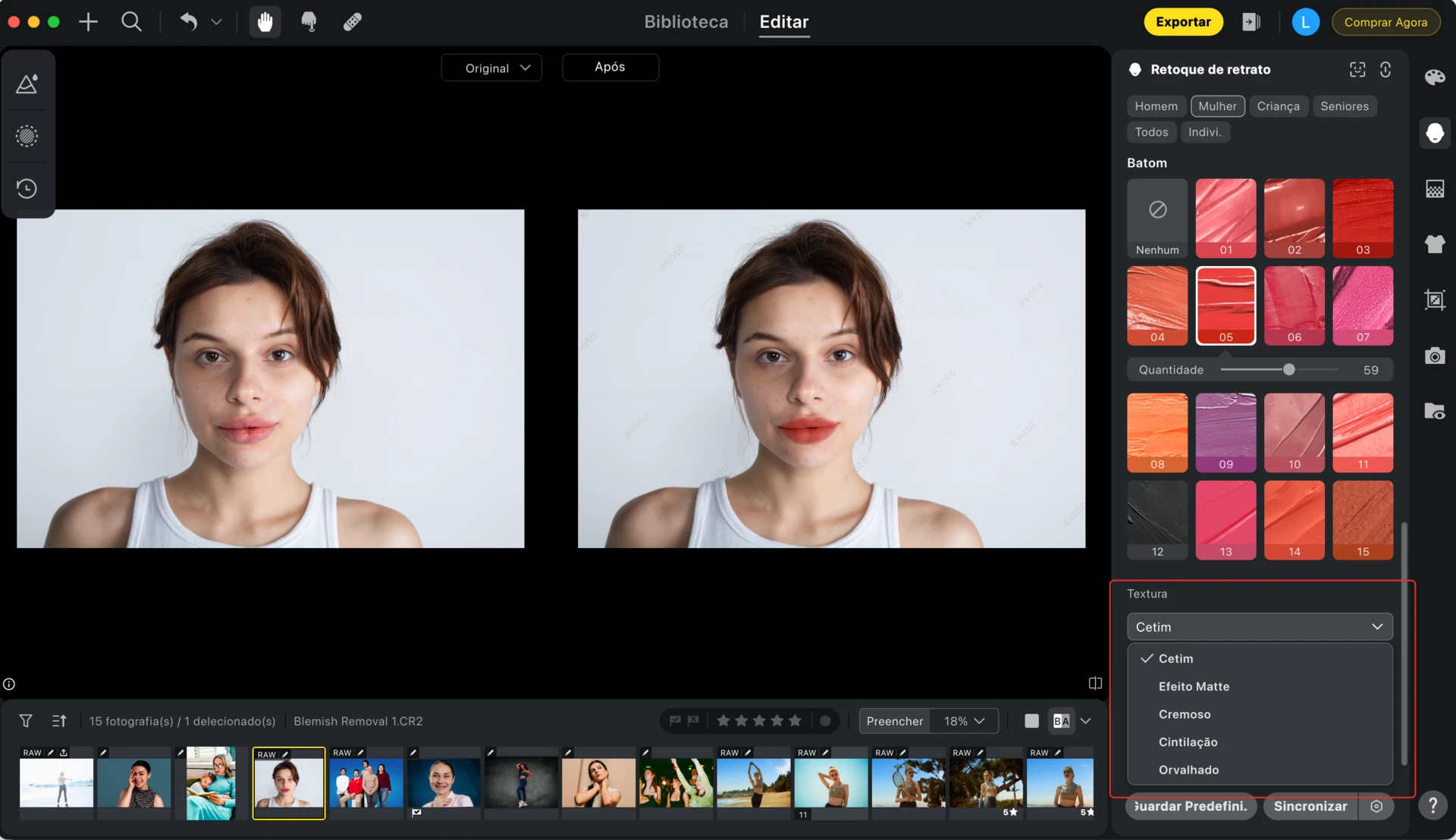Screen dimensions: 1456x840
Task: Open the history panel icon
Action: point(27,188)
